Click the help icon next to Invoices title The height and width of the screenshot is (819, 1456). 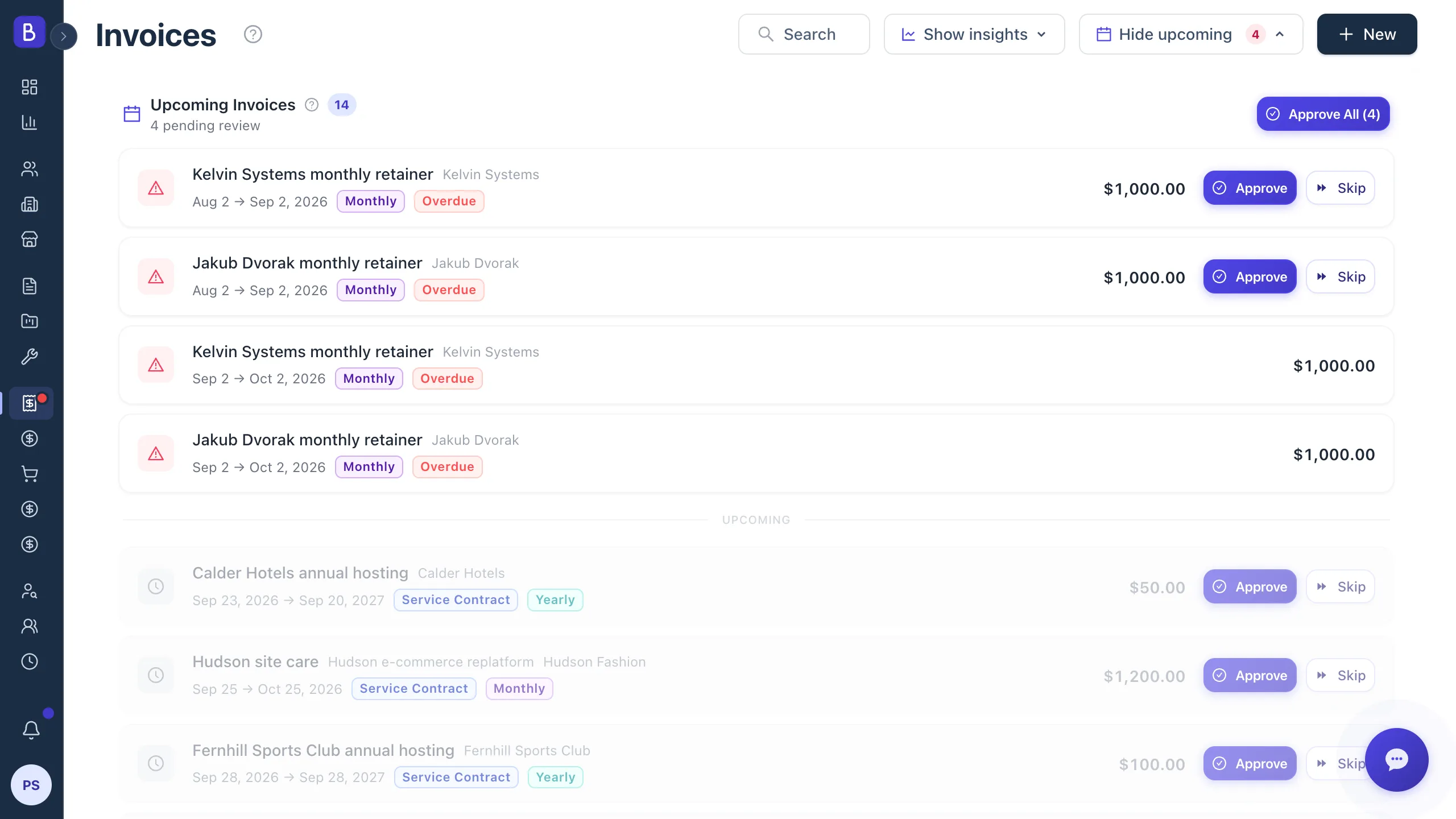253,35
